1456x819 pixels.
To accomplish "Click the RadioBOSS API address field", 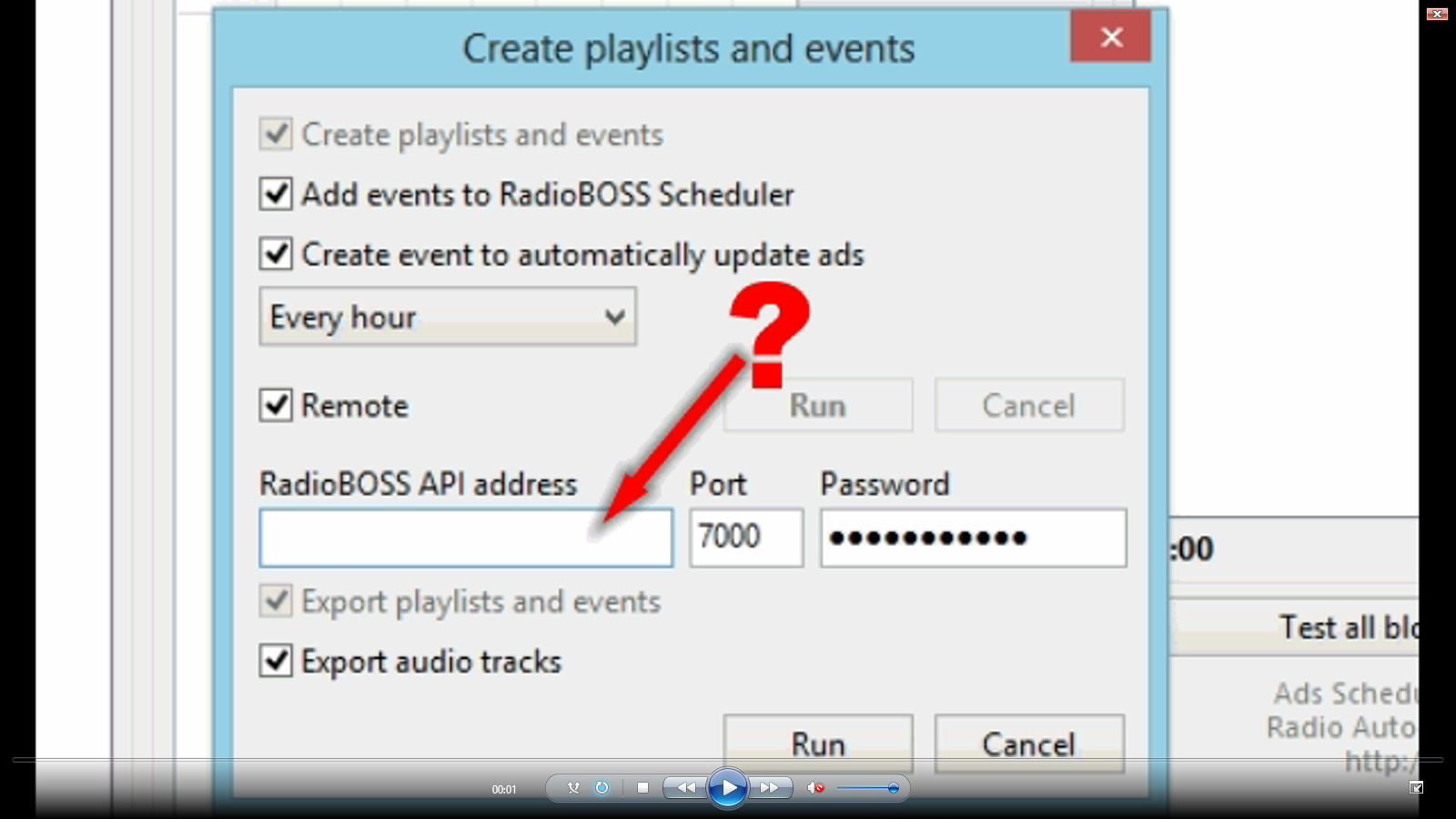I will tap(466, 538).
